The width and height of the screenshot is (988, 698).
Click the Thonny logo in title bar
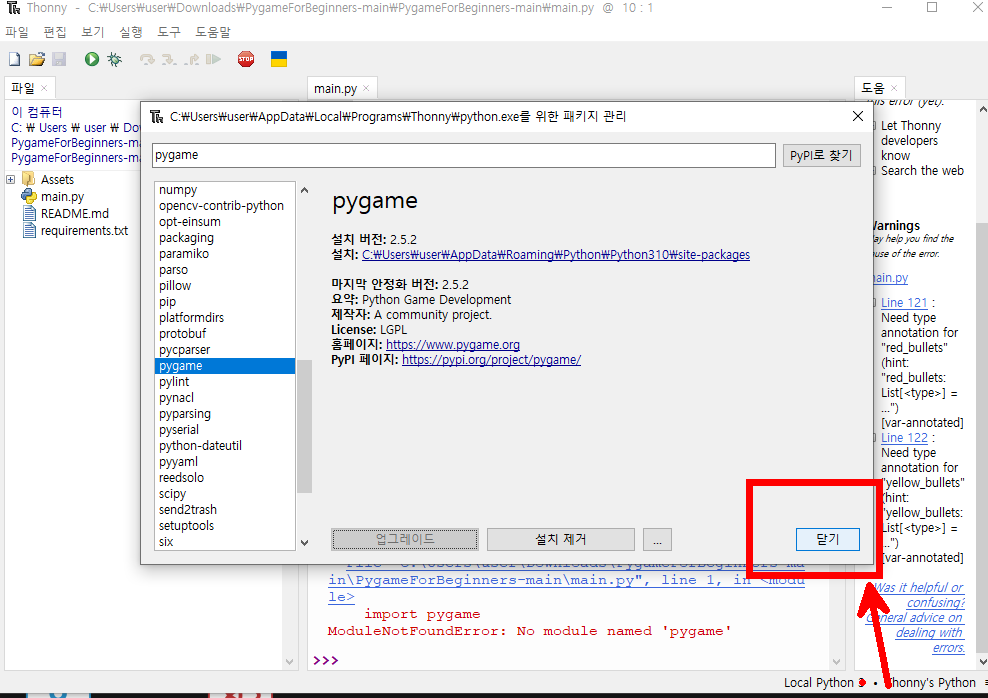click(x=13, y=8)
